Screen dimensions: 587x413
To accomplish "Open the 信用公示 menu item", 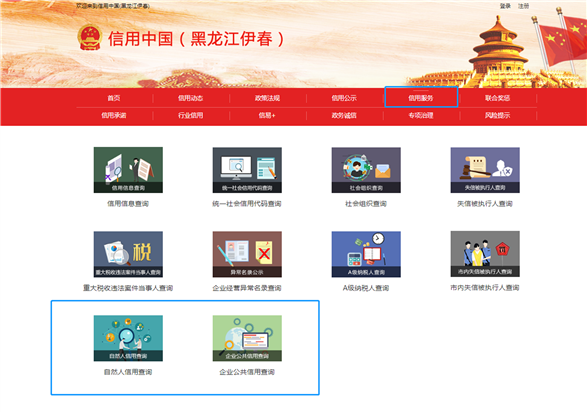I will pos(344,98).
